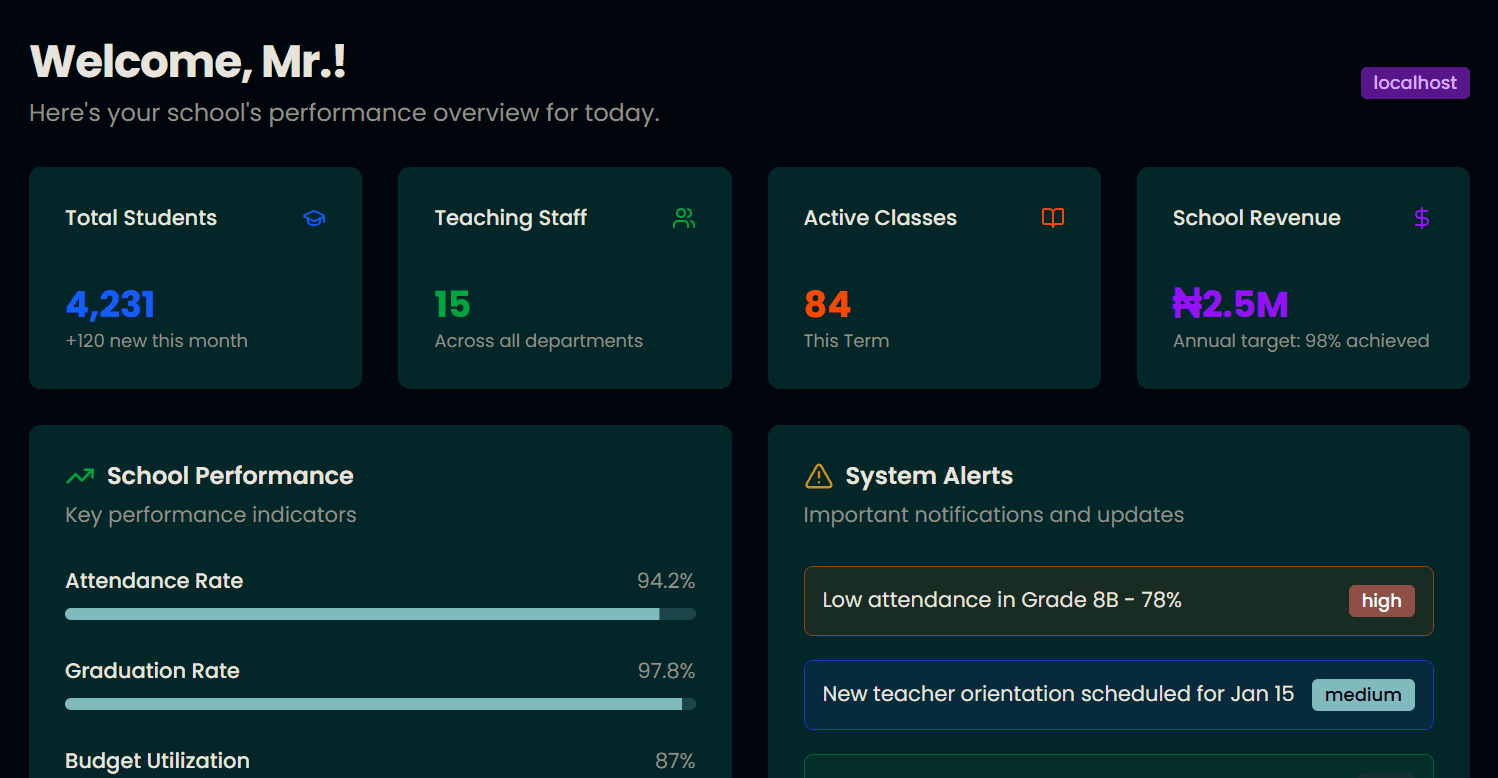Select the 4,231 total students figure
1498x778 pixels.
point(110,304)
